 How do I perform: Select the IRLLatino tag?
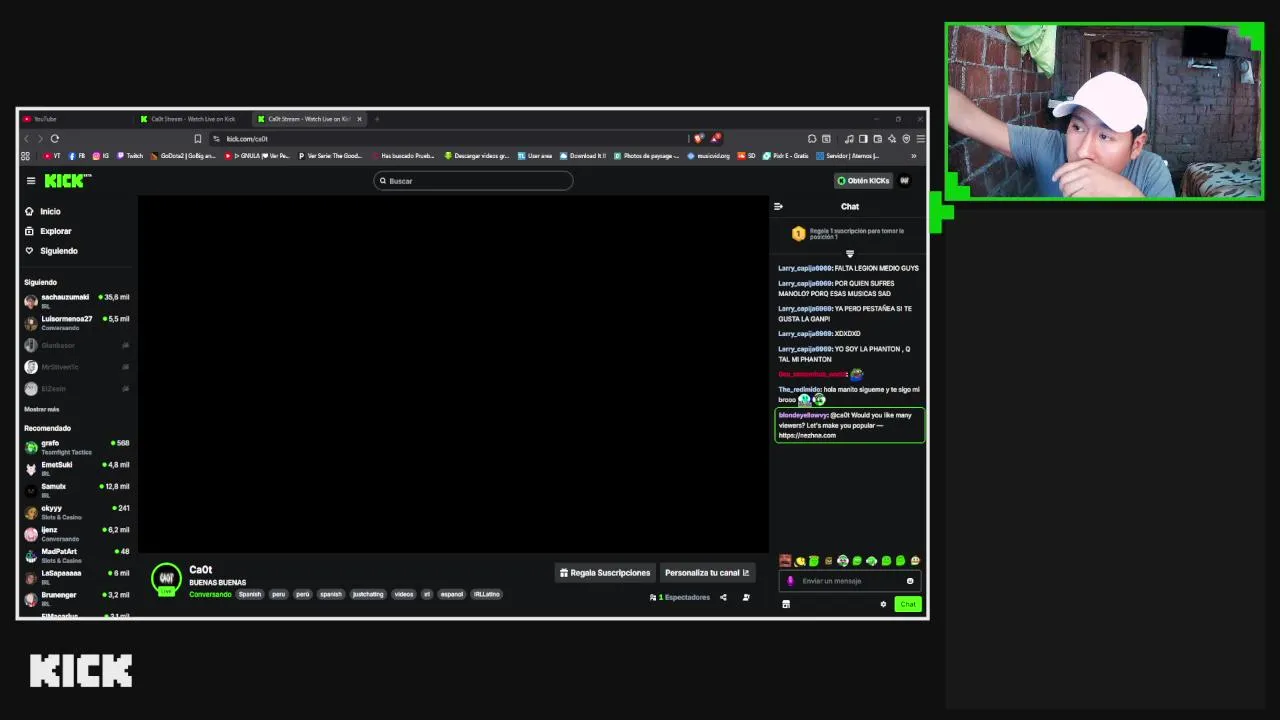point(486,594)
